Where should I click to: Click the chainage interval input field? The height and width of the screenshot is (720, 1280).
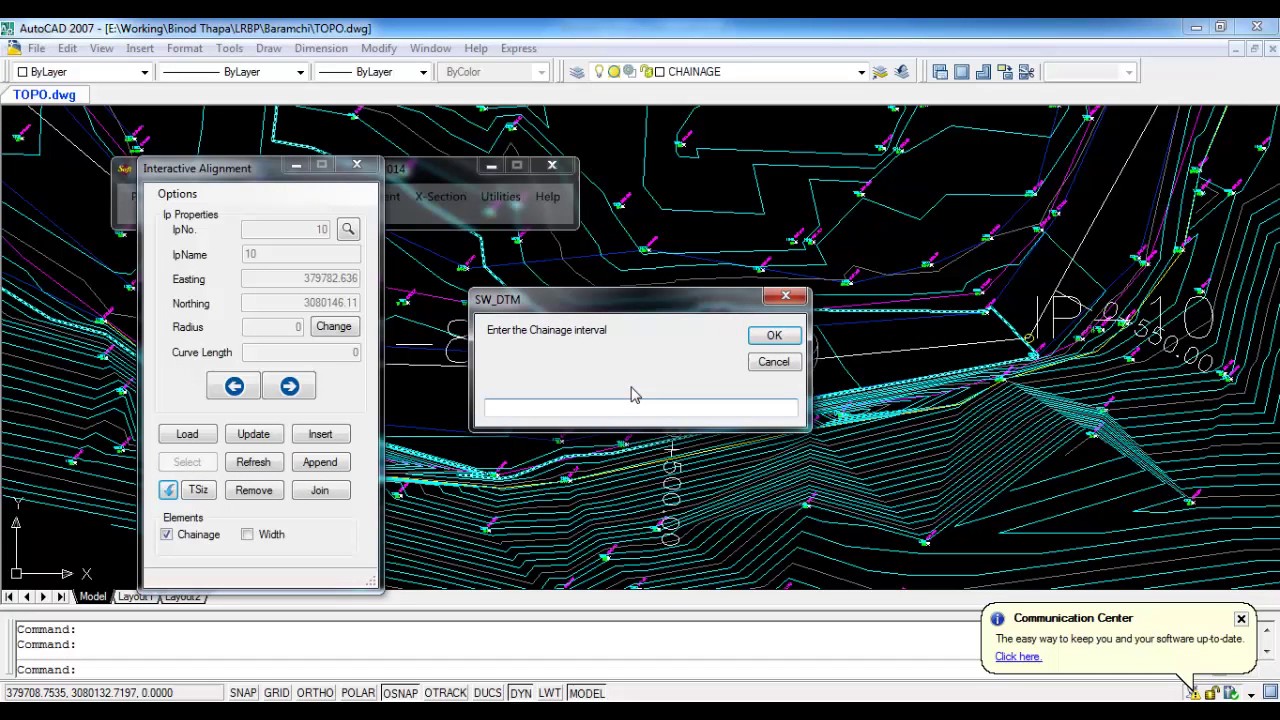(641, 408)
